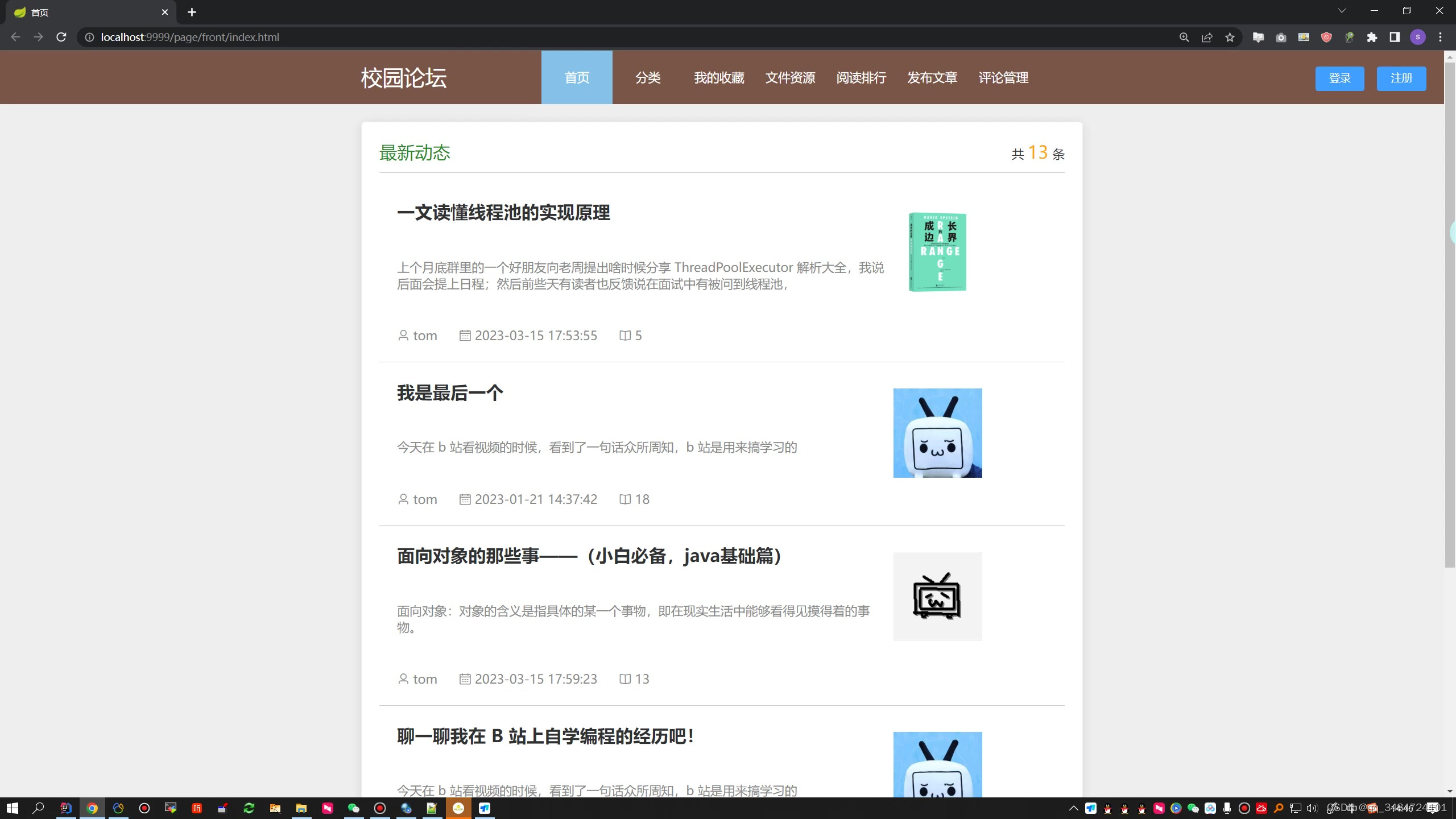The image size is (1456, 819).
Task: Open WeChat from taskbar
Action: coord(354,808)
